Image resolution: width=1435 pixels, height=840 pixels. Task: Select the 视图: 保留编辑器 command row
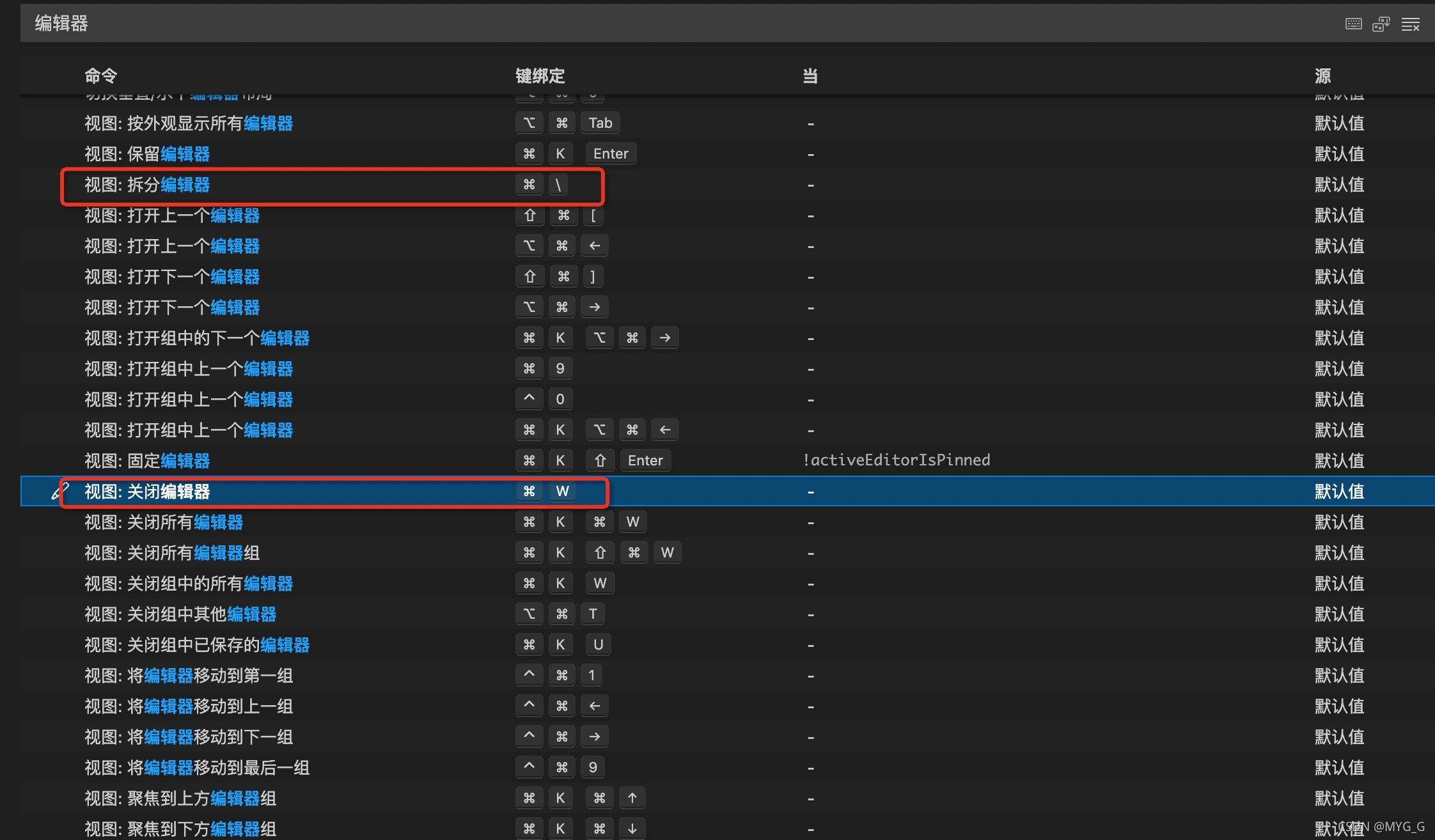pos(147,154)
